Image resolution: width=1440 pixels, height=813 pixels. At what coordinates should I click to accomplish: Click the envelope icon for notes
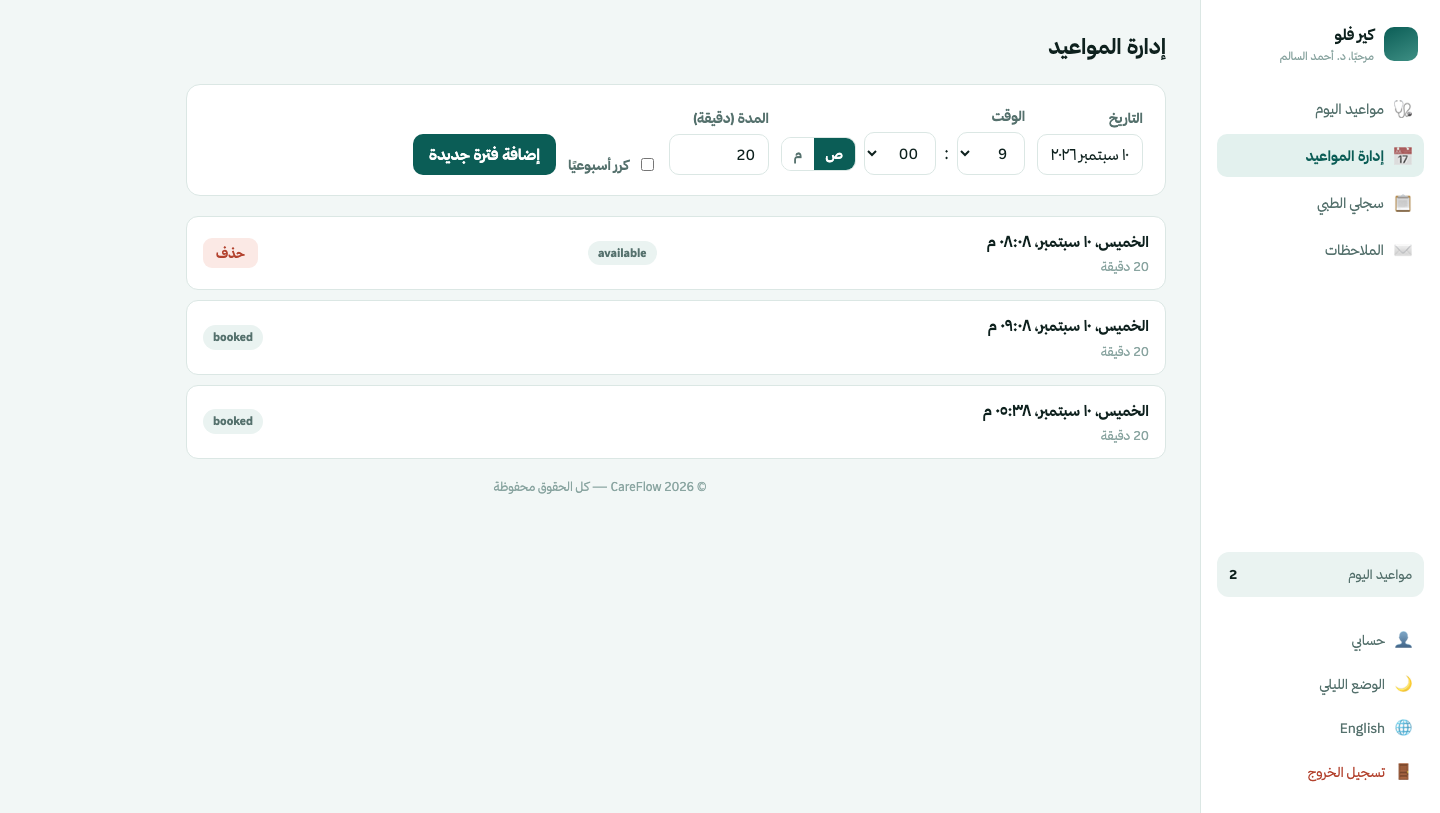click(x=1403, y=250)
